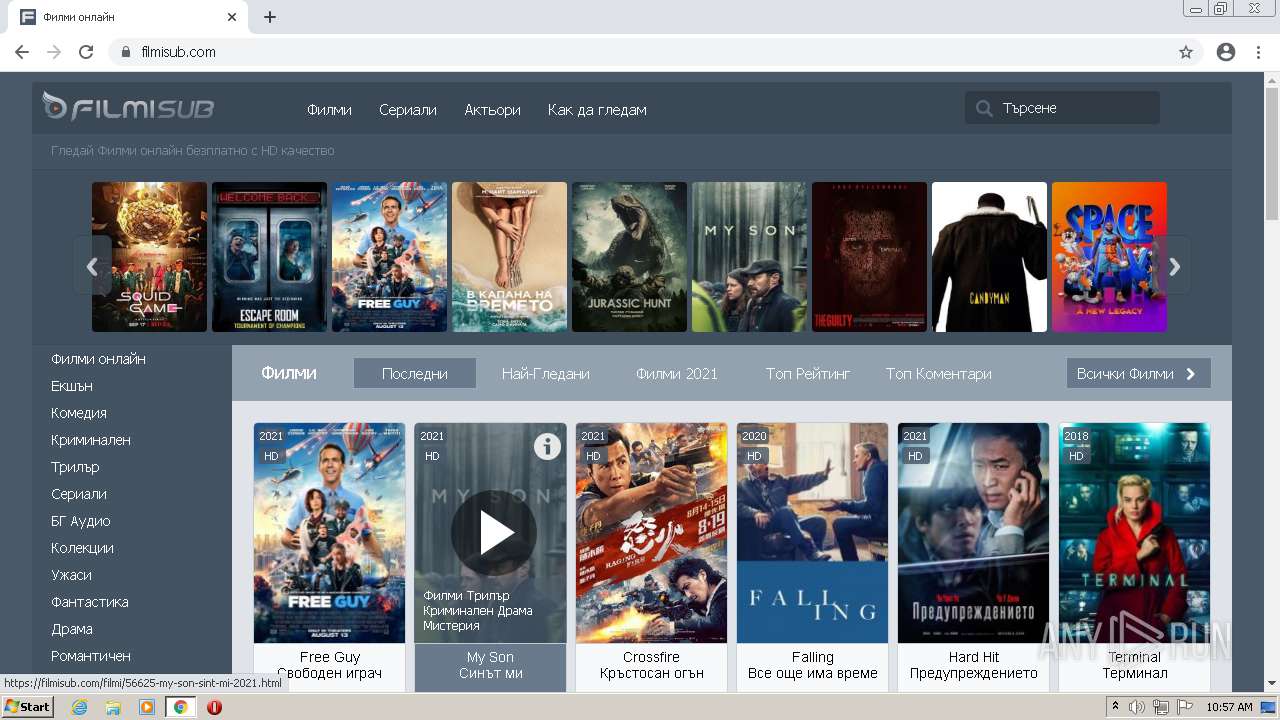Open Криминален sidebar category
This screenshot has width=1280, height=720.
coord(91,440)
